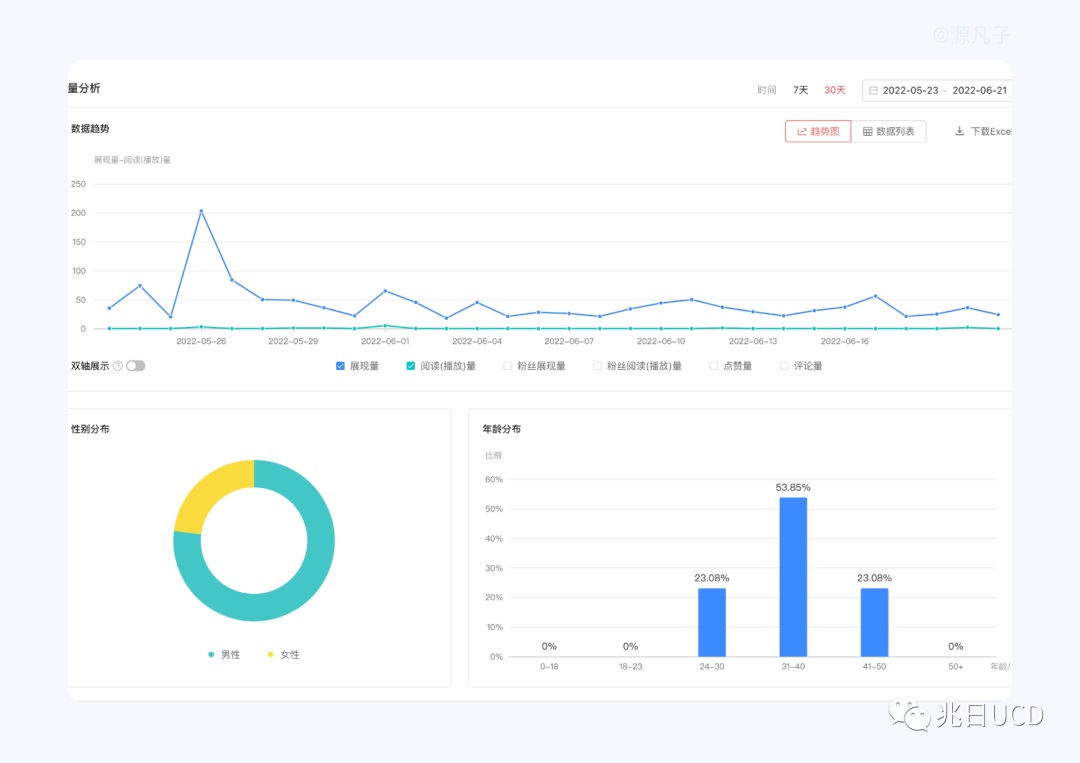Enable the 粉丝展现量 checkbox

coord(507,366)
